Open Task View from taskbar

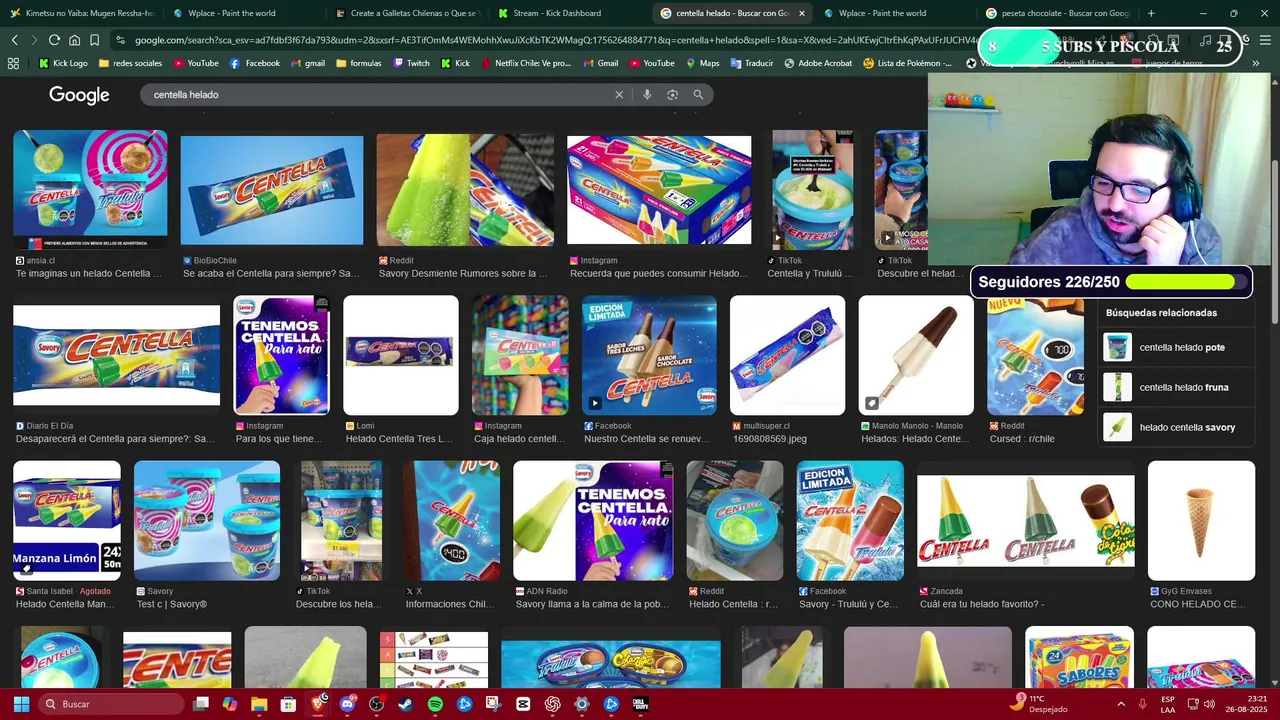pyautogui.click(x=201, y=704)
